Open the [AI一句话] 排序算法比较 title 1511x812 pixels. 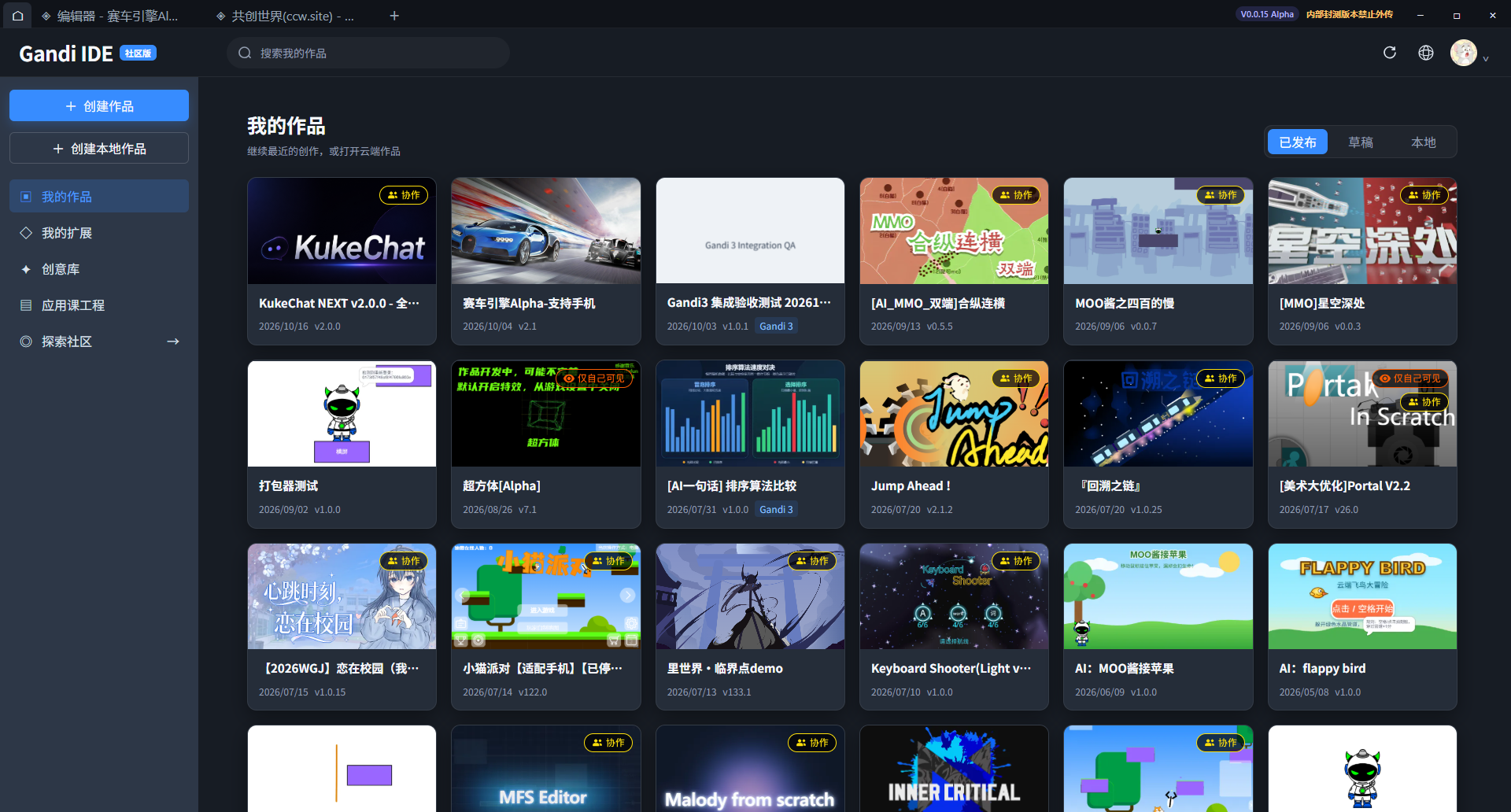pos(732,486)
